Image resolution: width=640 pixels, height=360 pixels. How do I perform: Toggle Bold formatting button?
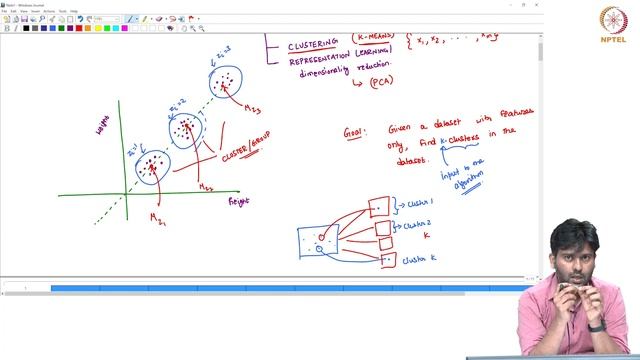7,28
